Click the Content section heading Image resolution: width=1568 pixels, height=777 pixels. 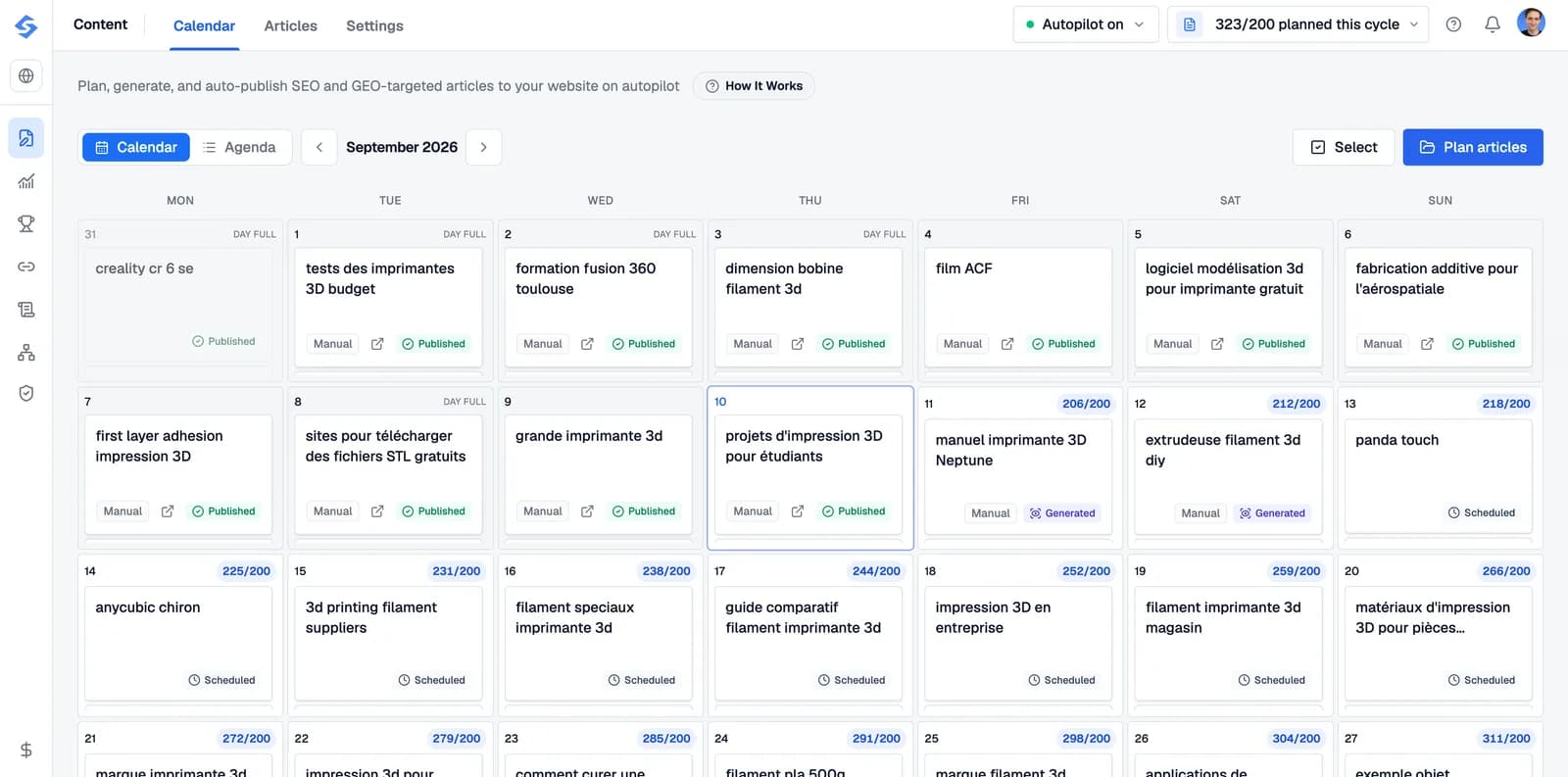pyautogui.click(x=100, y=24)
